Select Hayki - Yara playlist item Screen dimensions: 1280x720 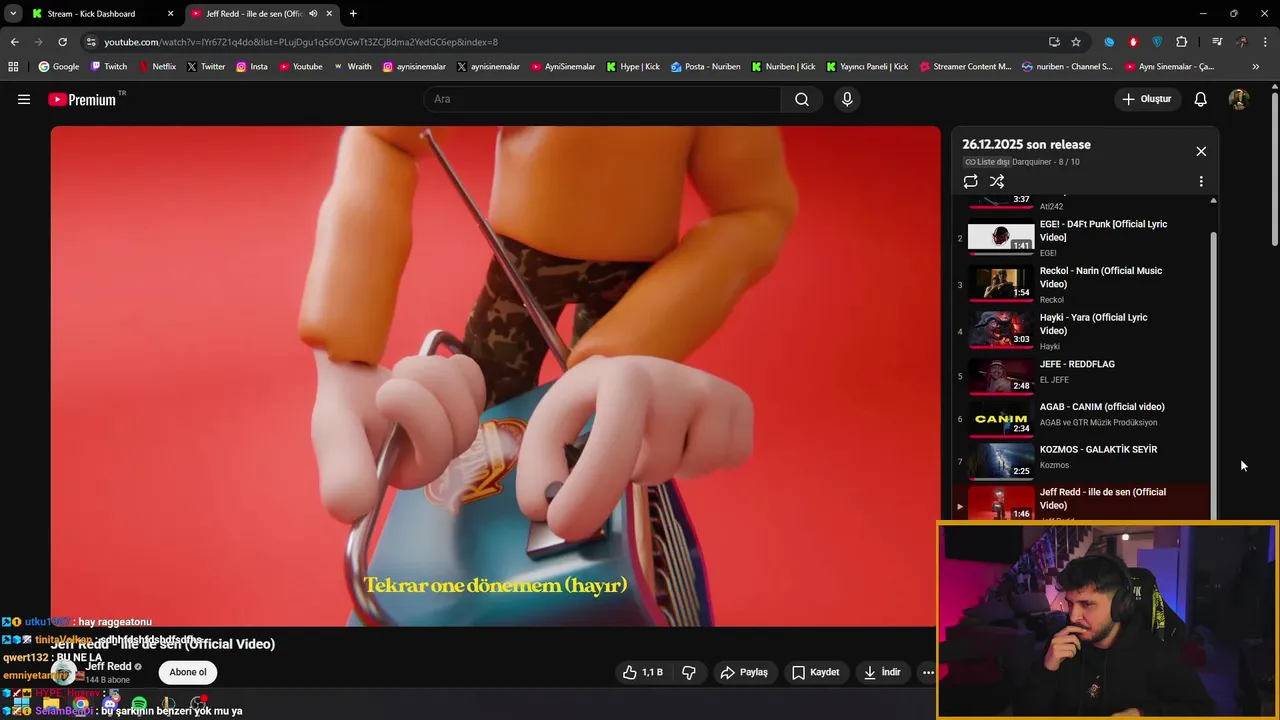(x=1081, y=331)
